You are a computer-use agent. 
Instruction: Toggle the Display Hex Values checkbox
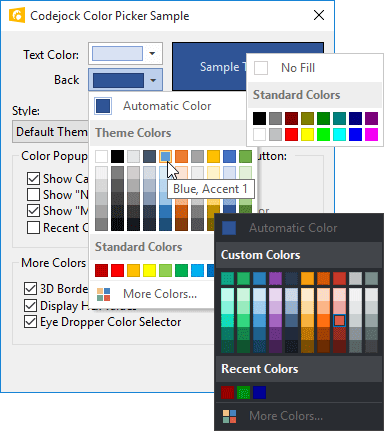[30, 305]
